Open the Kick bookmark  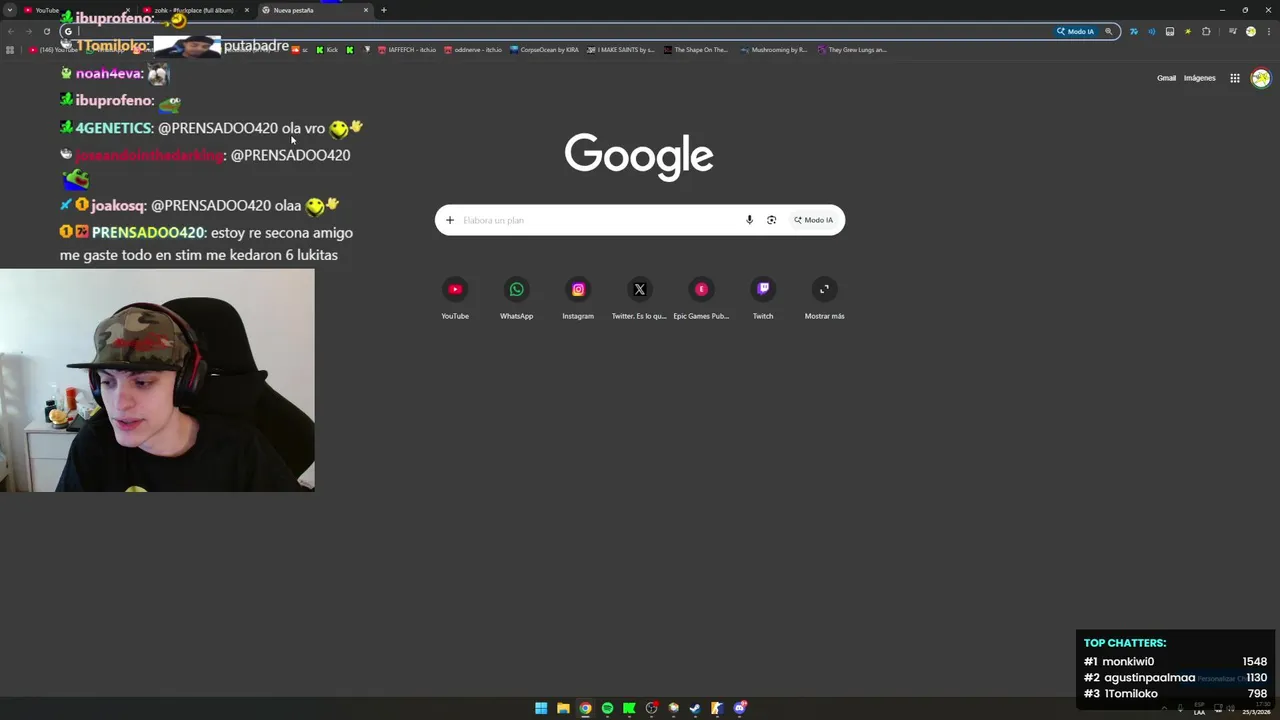pyautogui.click(x=327, y=49)
